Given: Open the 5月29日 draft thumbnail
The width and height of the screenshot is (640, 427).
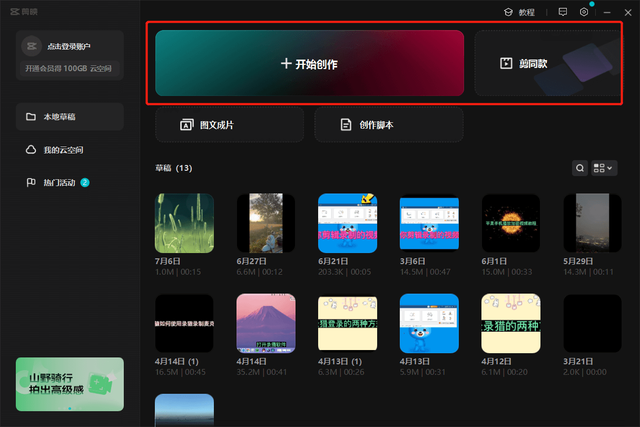Looking at the screenshot, I should click(x=593, y=223).
